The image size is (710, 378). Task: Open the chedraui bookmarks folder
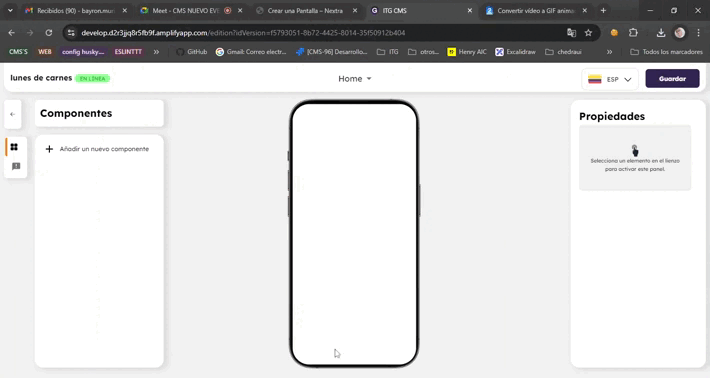pos(563,52)
